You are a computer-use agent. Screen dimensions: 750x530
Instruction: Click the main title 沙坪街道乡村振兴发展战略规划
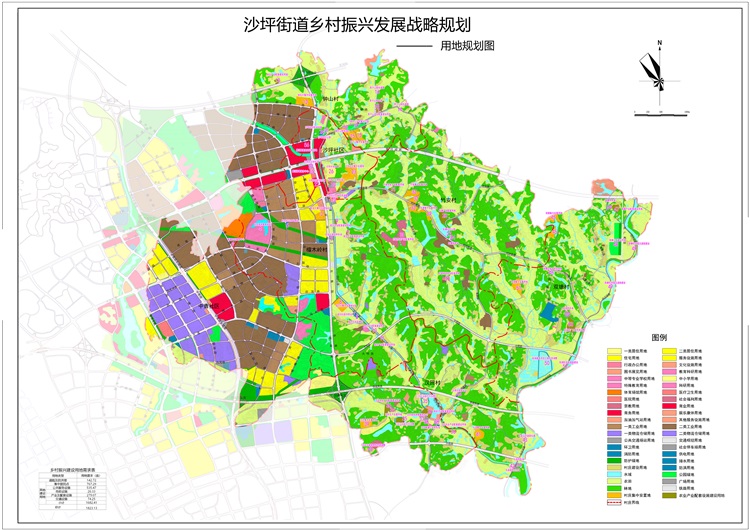point(357,25)
